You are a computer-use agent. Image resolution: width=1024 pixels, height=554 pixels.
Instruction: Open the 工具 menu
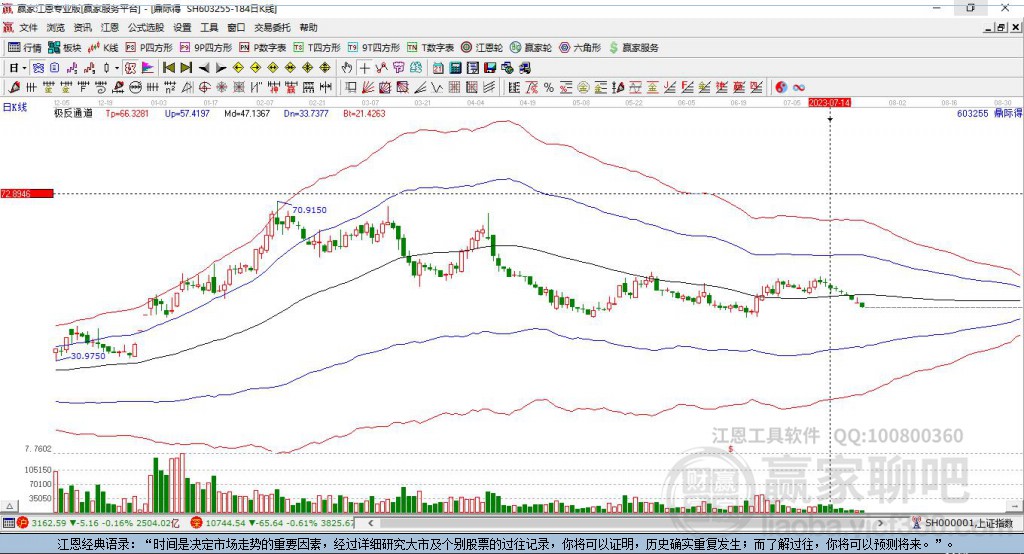coord(209,27)
